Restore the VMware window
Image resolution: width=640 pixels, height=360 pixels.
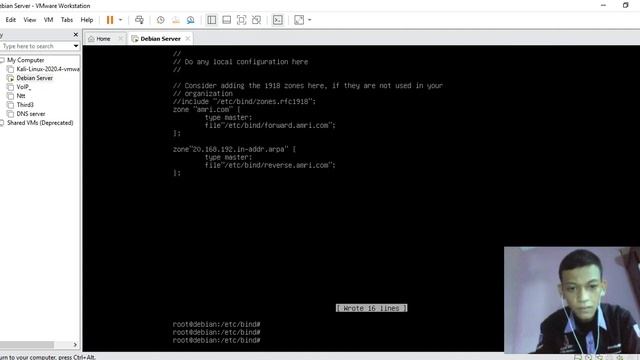tap(625, 5)
